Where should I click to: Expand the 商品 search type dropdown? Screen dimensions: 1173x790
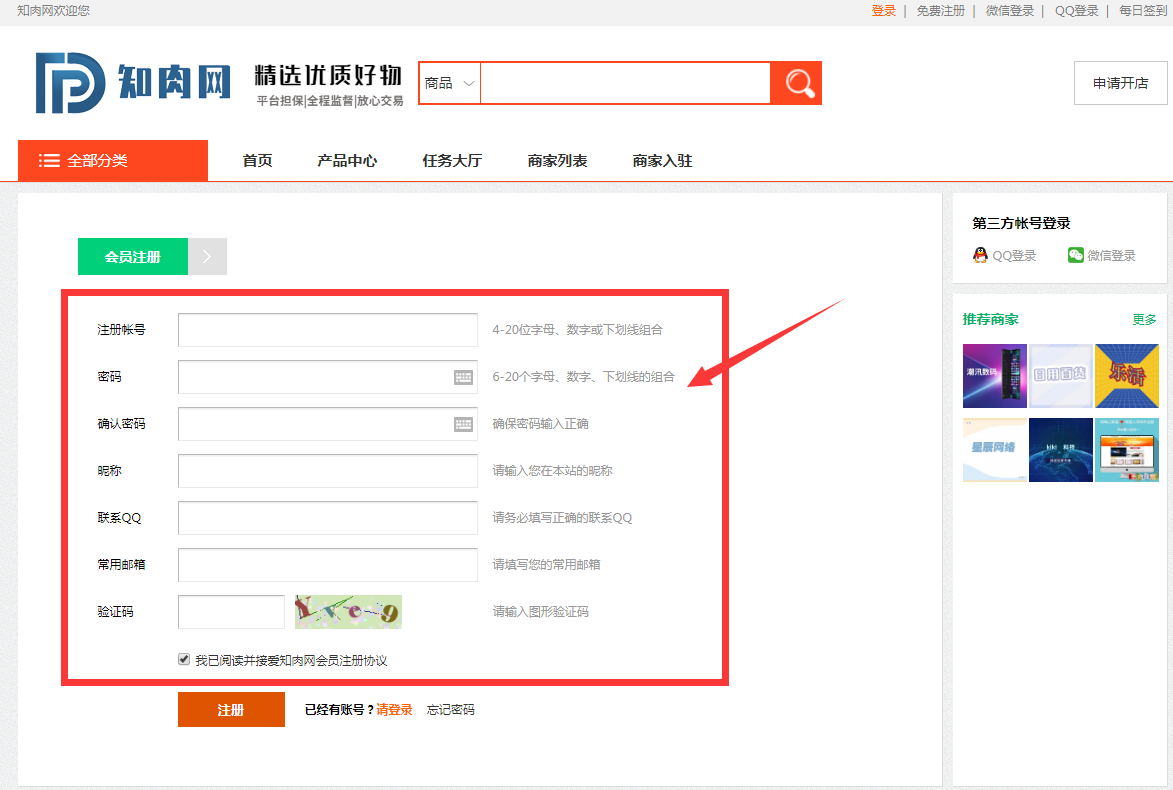(x=449, y=83)
